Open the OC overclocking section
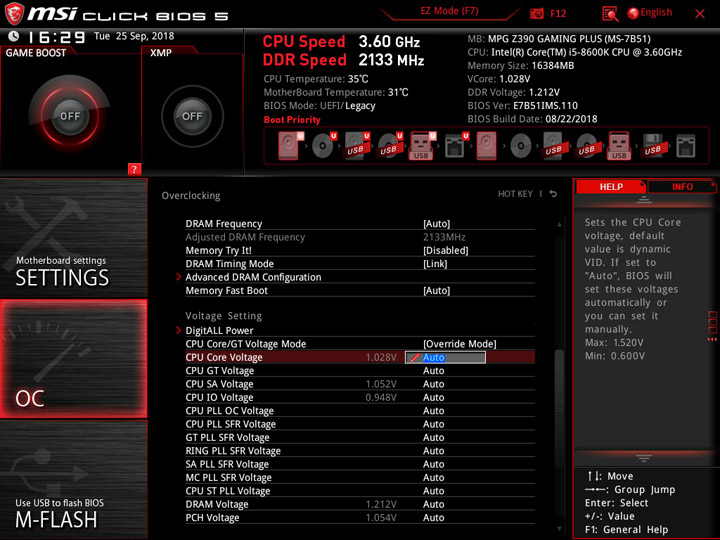This screenshot has height=540, width=720. (73, 359)
